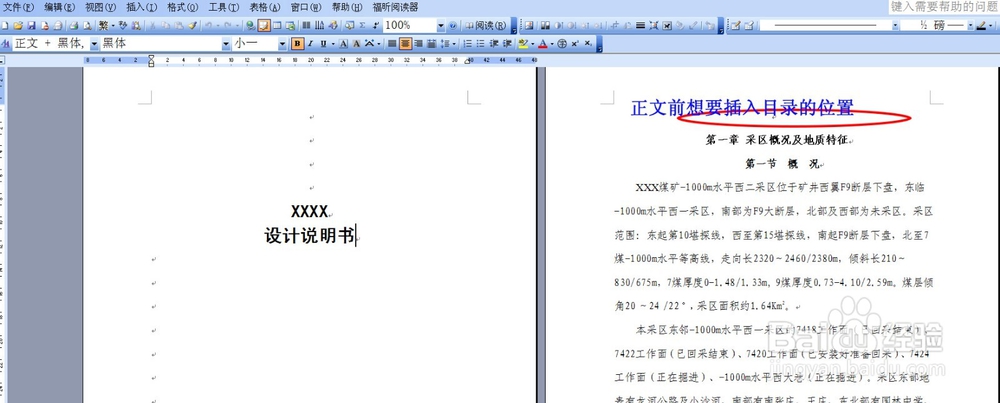This screenshot has height=403, width=1000.
Task: Click the Open folder icon
Action: tap(18, 26)
